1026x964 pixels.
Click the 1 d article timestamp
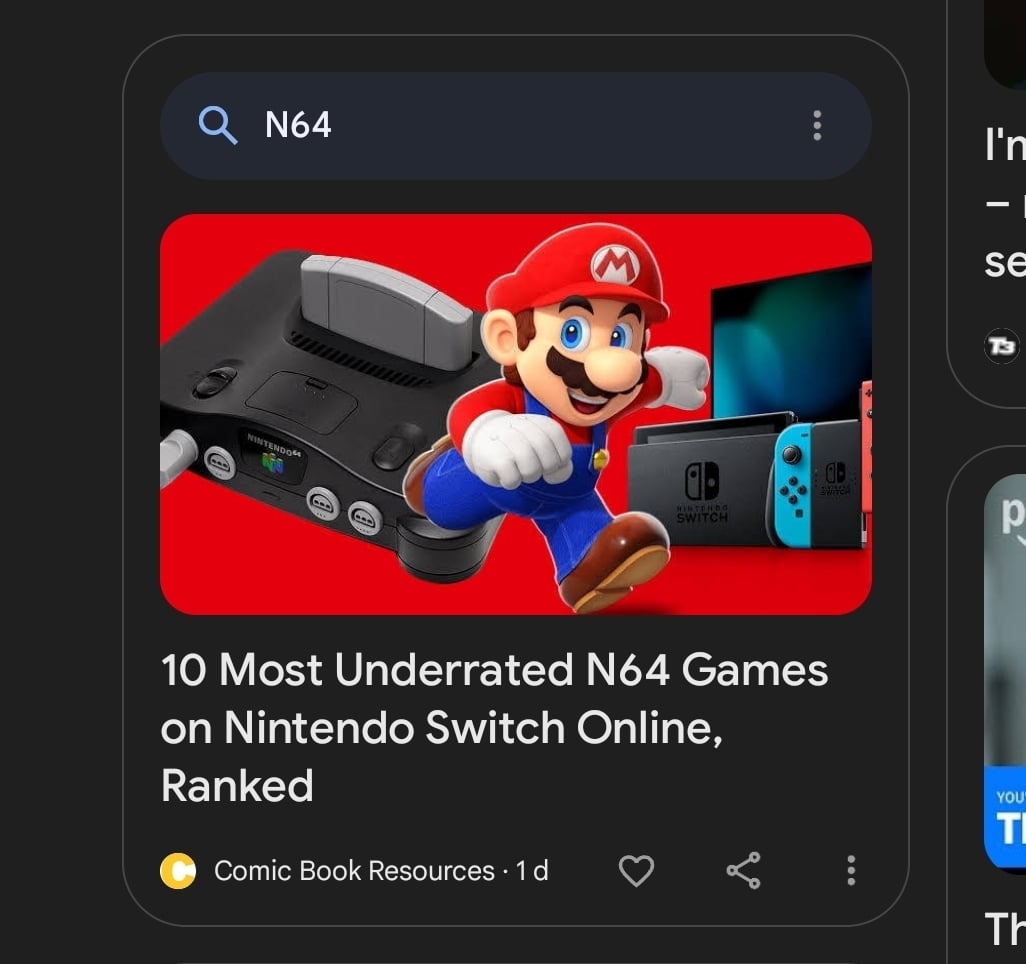tap(532, 871)
